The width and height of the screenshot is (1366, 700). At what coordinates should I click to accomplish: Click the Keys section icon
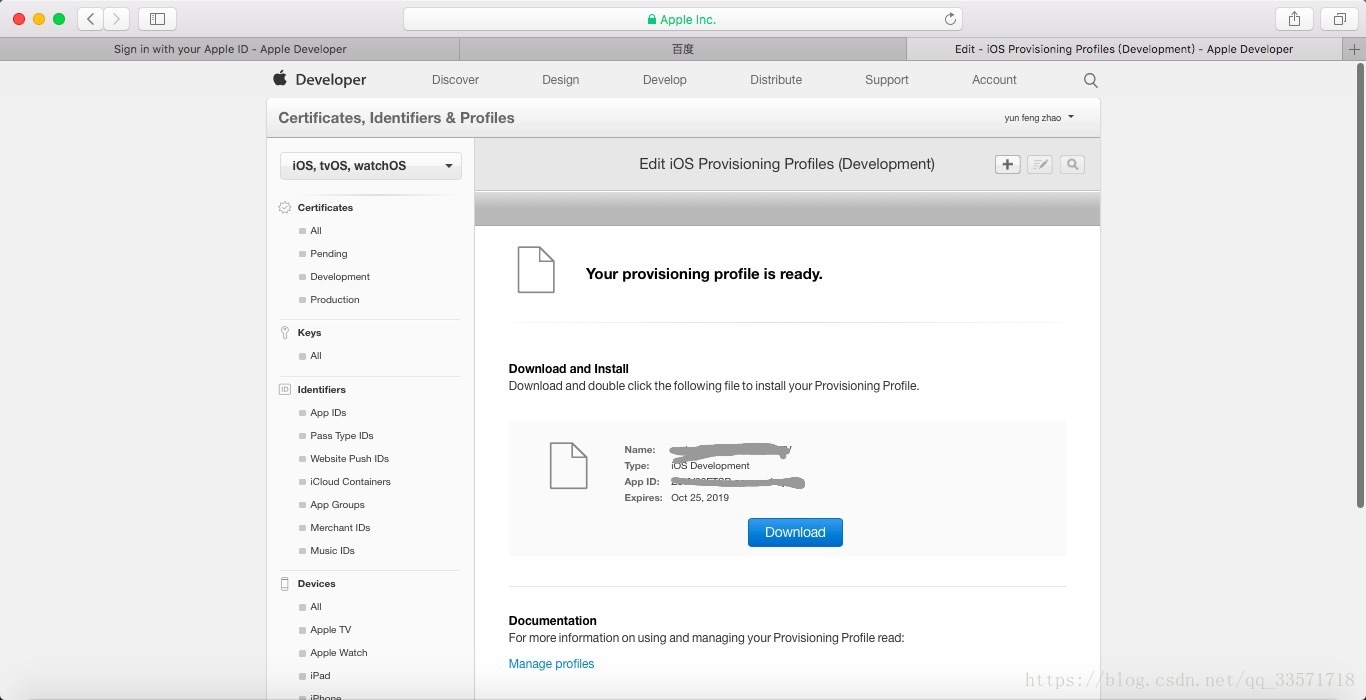click(285, 333)
